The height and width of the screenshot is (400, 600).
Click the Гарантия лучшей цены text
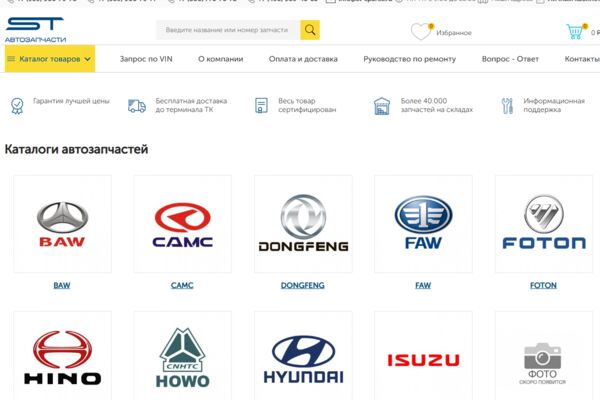point(71,101)
